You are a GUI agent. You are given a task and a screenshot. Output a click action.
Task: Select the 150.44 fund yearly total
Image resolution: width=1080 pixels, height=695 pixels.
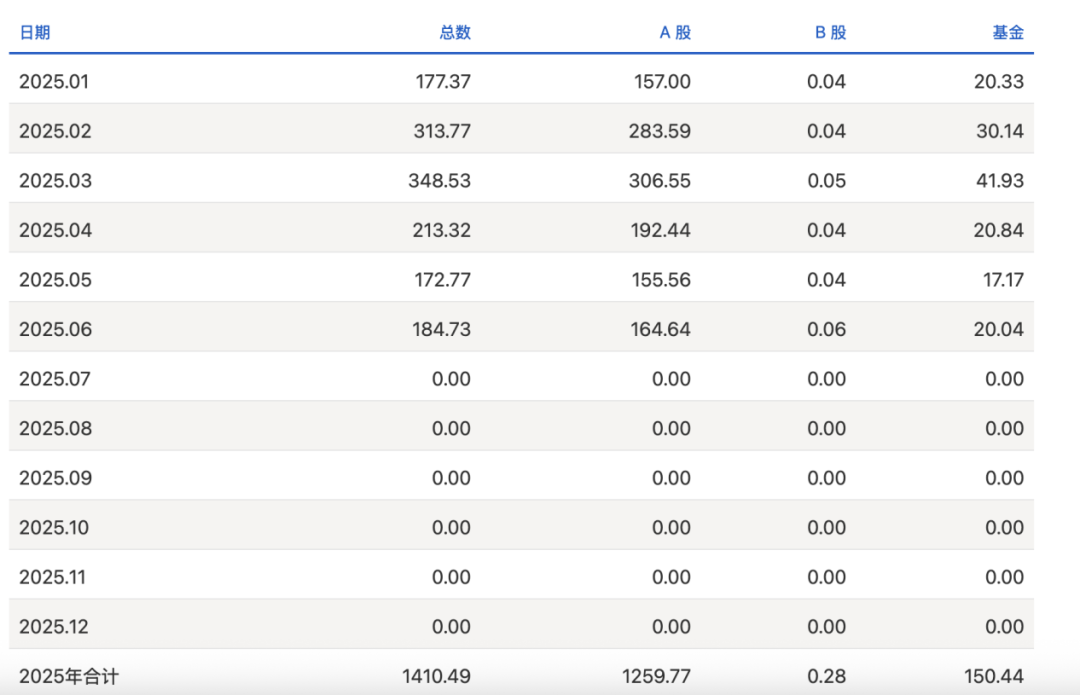(994, 677)
